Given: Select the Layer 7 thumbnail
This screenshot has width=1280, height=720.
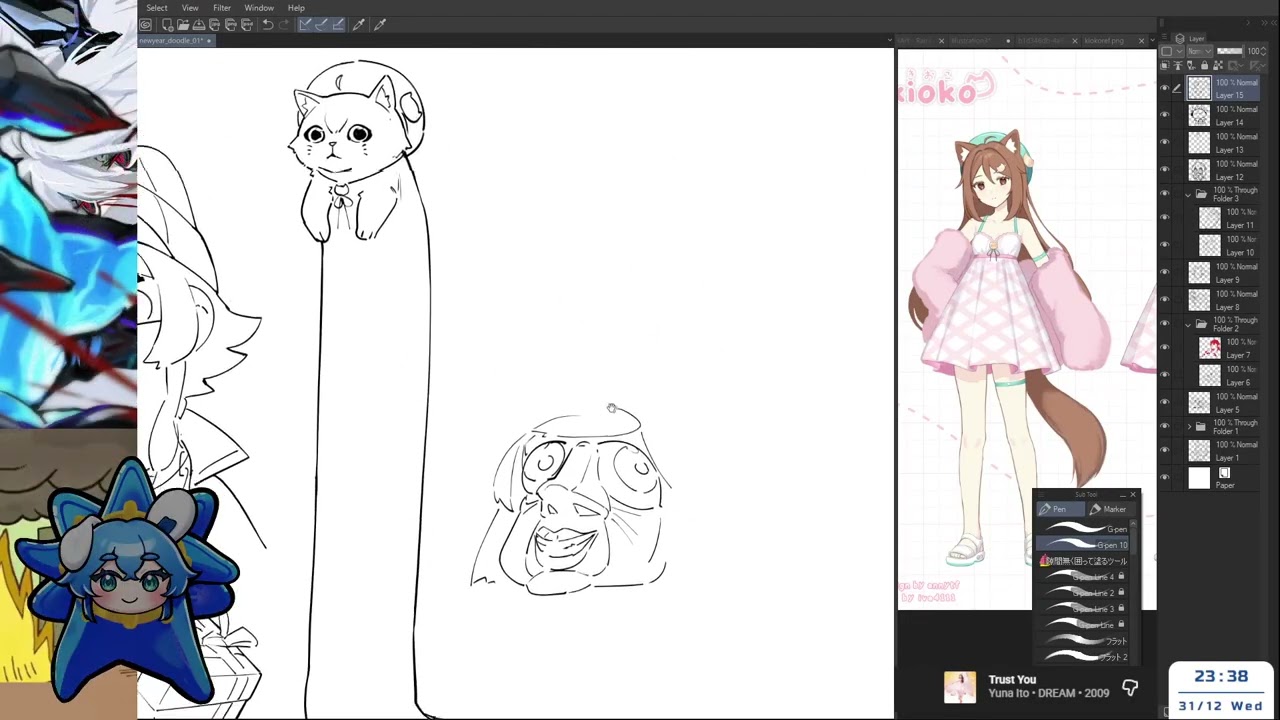Looking at the screenshot, I should click(x=1210, y=348).
